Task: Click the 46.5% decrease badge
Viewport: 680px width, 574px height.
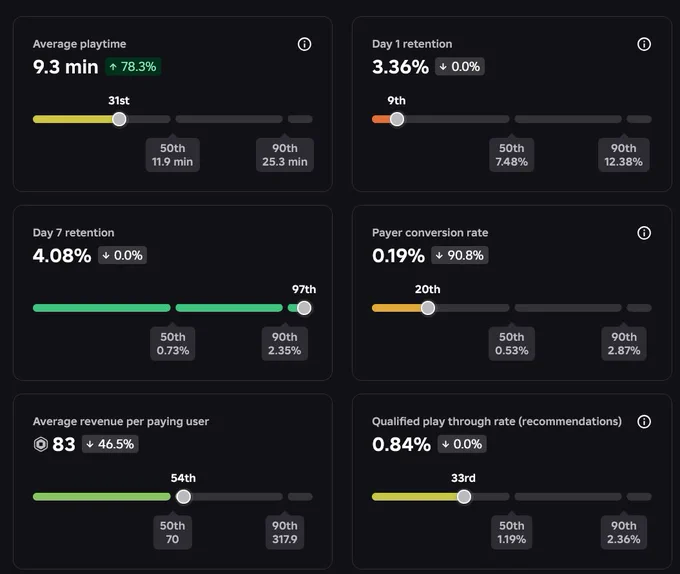Action: 110,444
